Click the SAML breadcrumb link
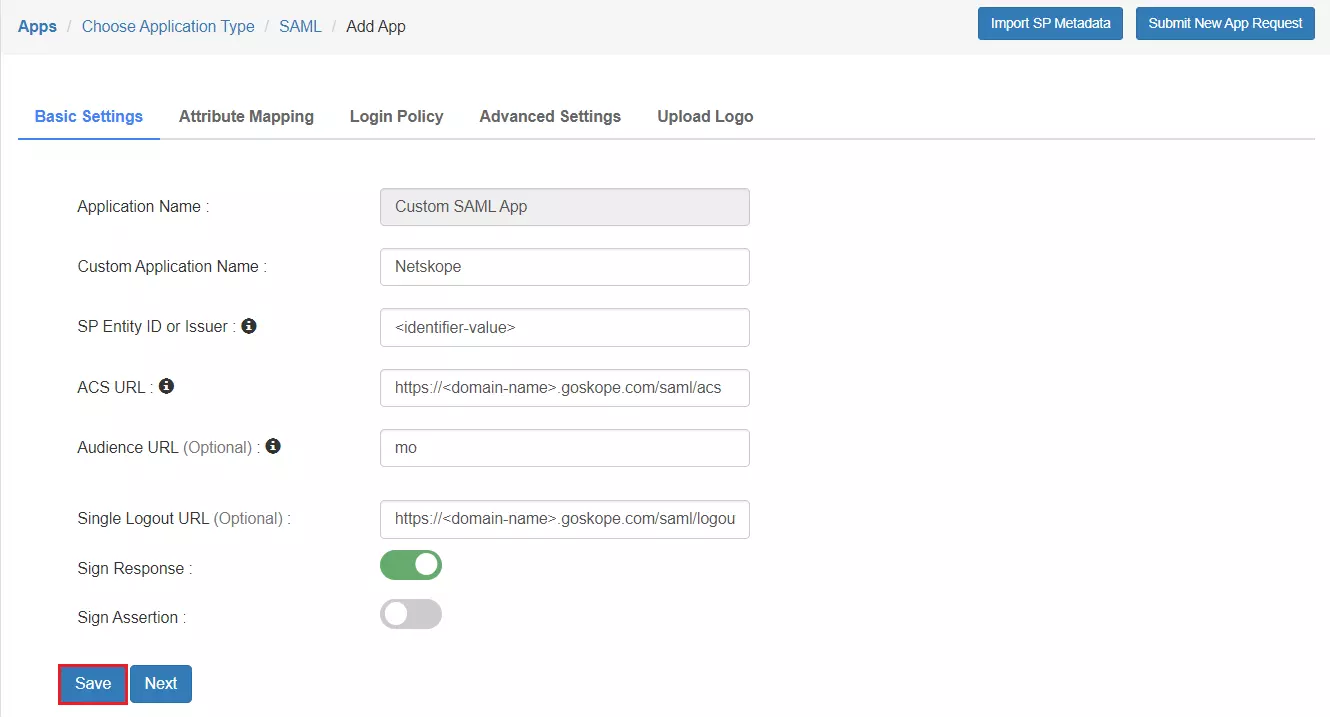1330x717 pixels. [300, 26]
